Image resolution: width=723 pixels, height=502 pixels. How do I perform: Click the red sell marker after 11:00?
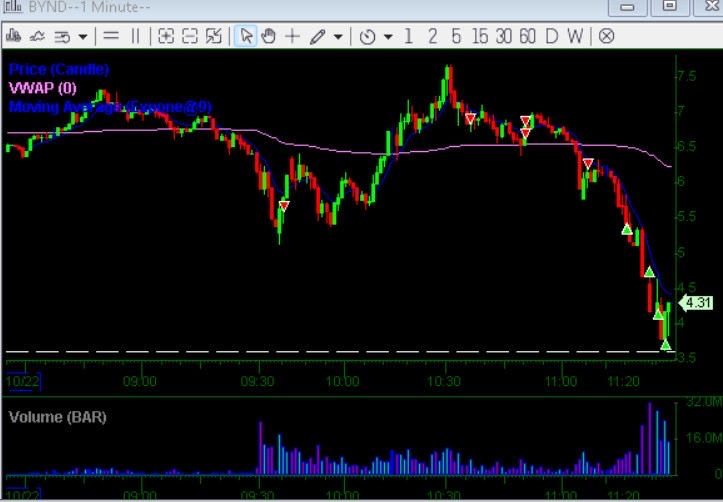click(x=588, y=163)
